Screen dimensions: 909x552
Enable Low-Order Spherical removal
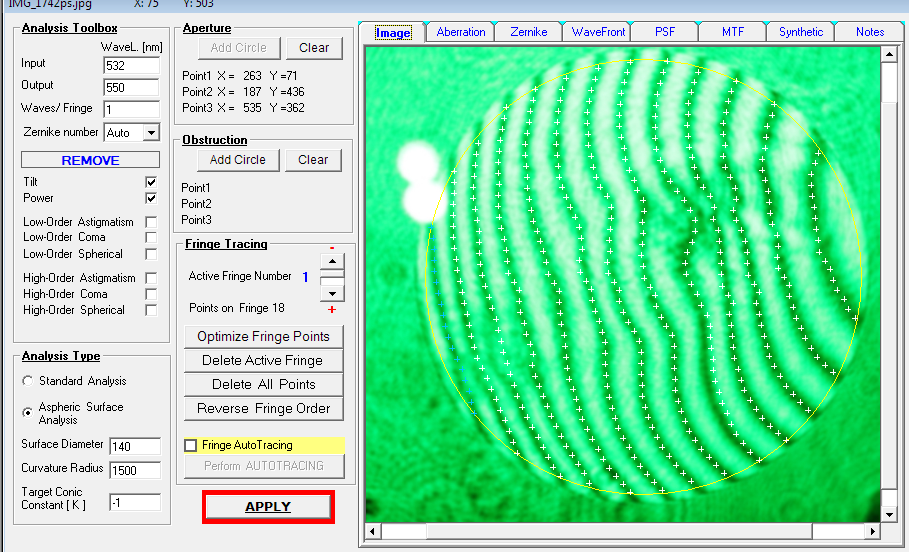(x=151, y=254)
